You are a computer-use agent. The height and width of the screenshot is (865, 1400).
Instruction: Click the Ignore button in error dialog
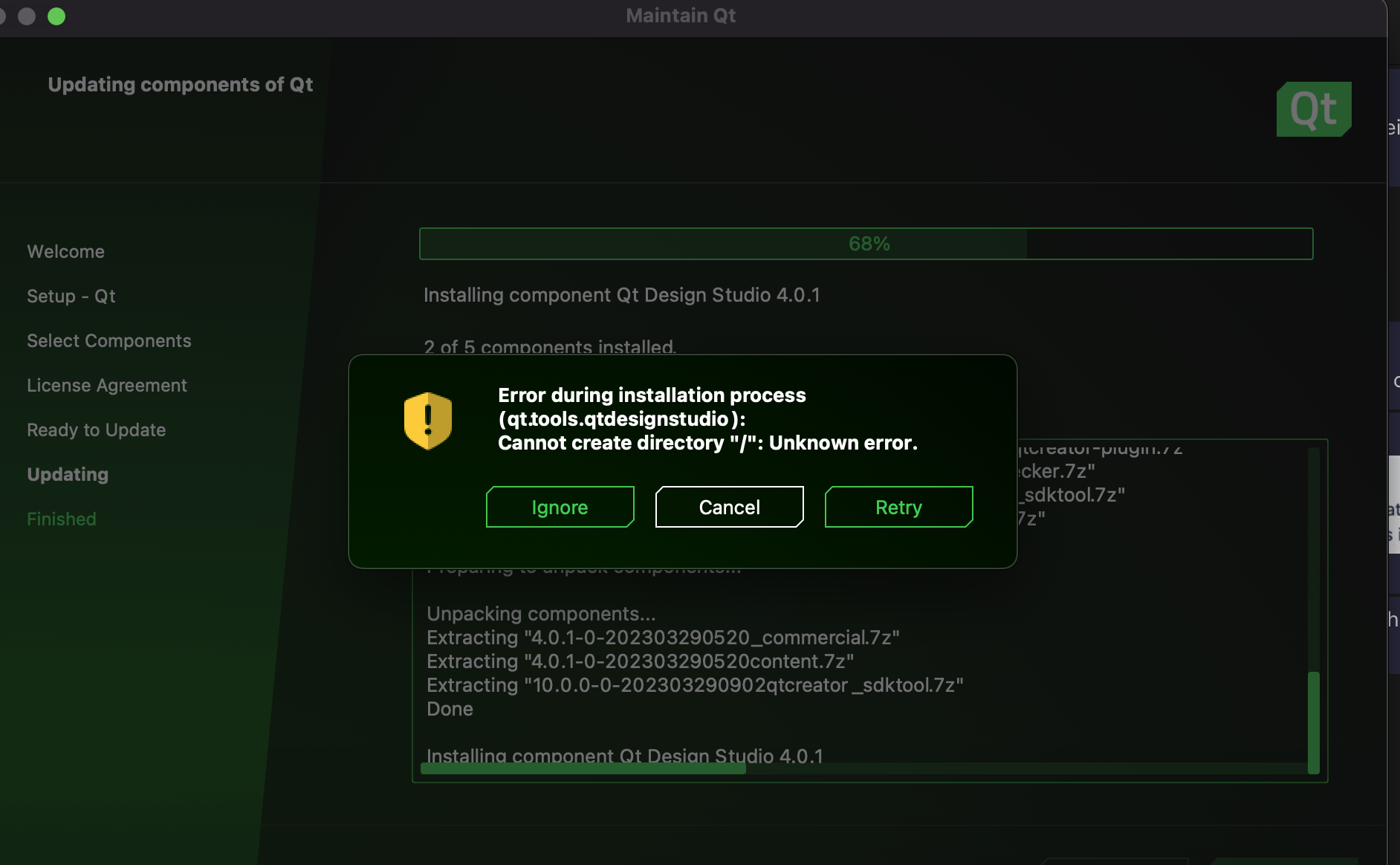560,507
